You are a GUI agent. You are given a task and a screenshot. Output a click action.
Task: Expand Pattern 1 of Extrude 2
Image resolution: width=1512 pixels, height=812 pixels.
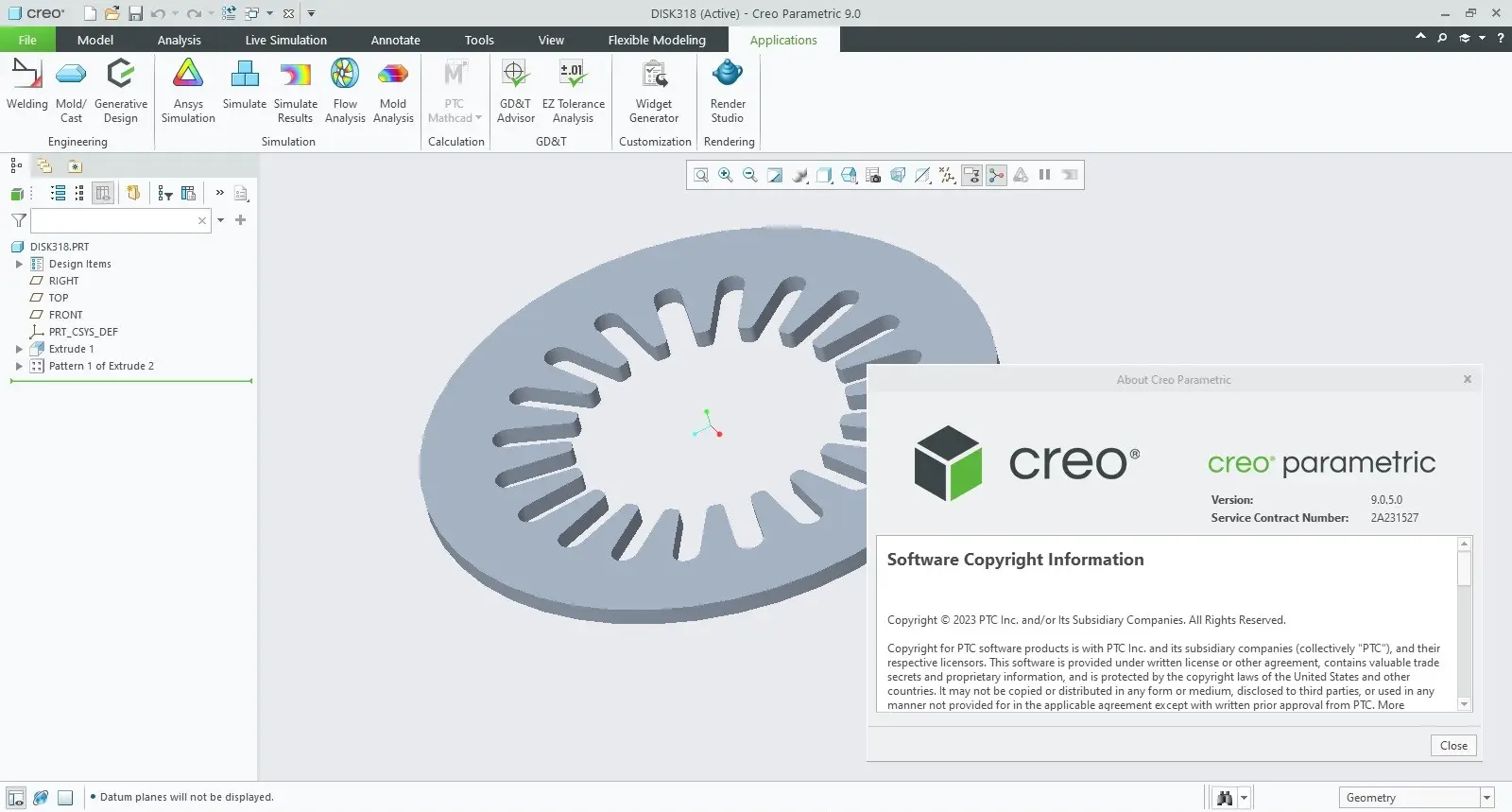coord(19,367)
